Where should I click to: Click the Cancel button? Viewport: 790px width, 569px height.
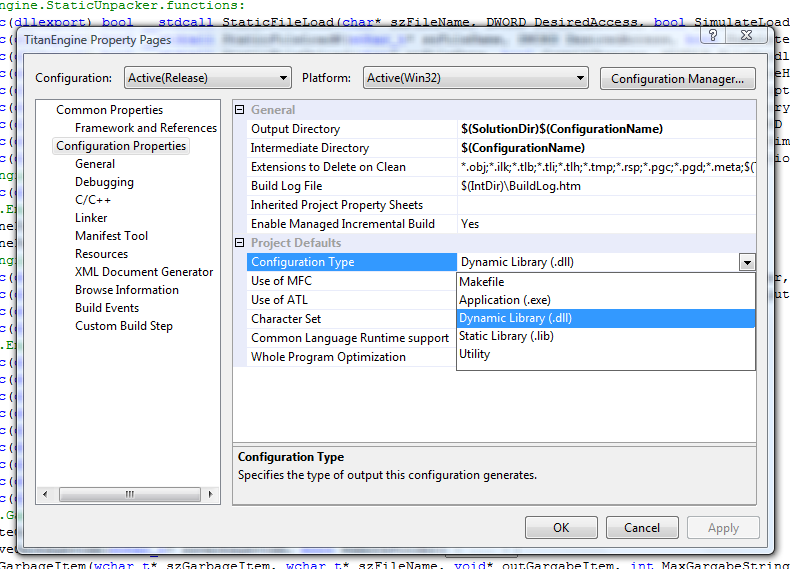[642, 528]
